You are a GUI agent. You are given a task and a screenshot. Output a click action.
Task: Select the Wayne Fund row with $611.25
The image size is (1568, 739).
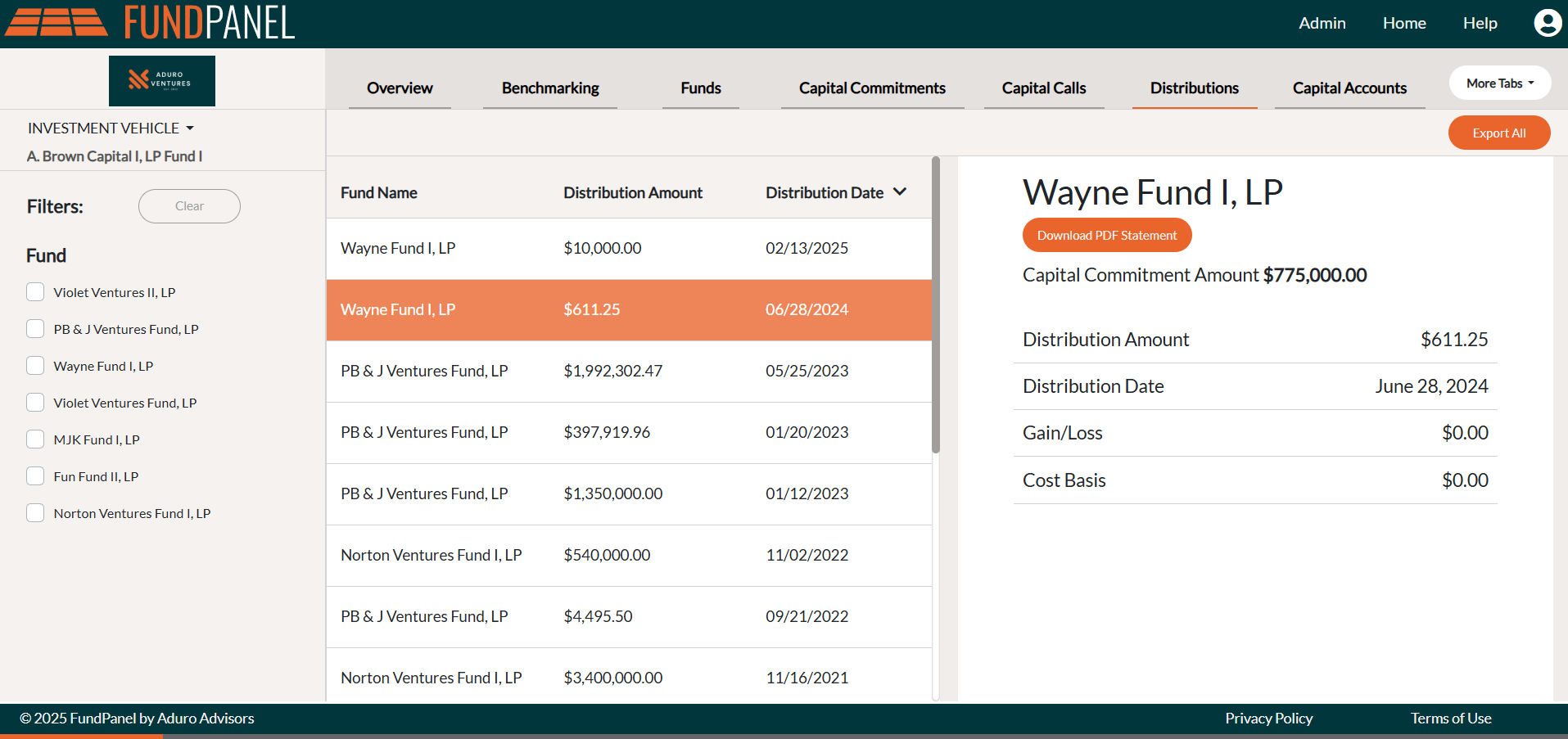[x=629, y=310]
